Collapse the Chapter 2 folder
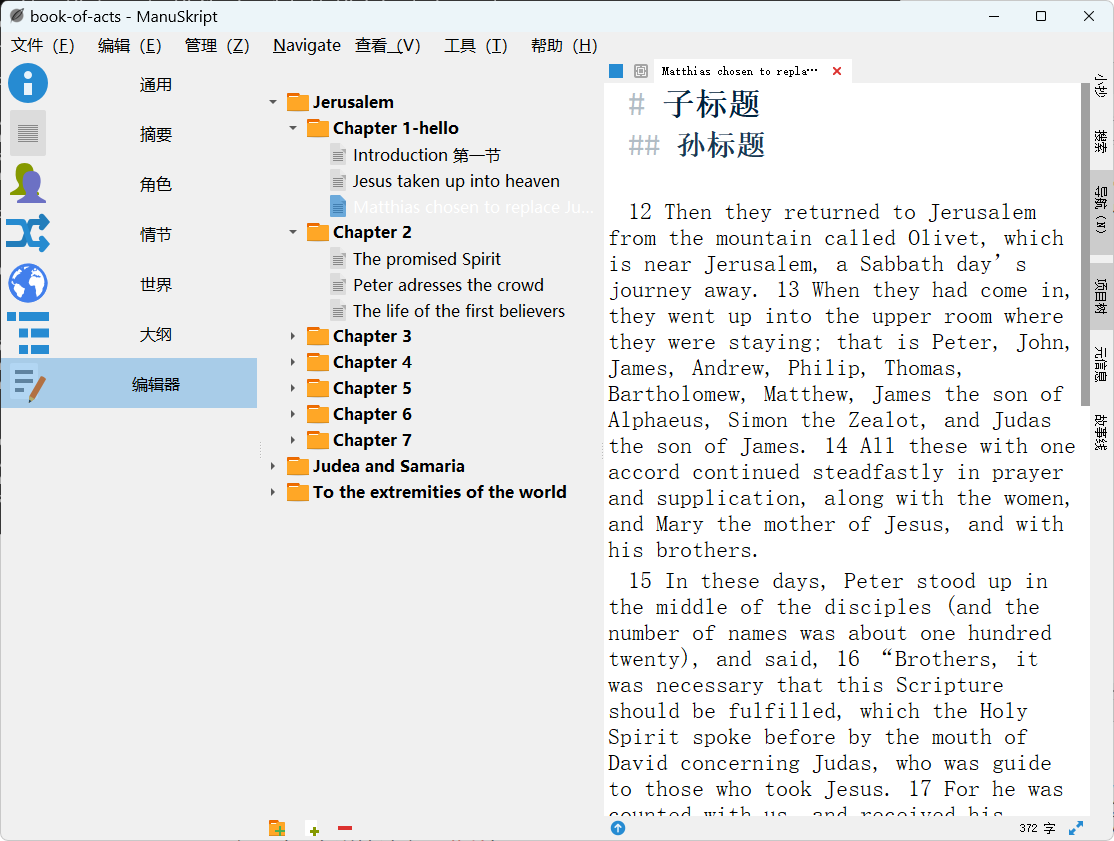 (293, 232)
